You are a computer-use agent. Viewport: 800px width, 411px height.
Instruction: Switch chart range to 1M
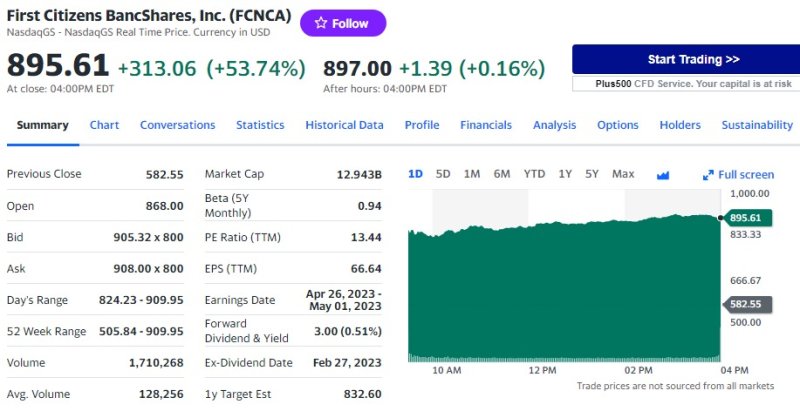472,174
